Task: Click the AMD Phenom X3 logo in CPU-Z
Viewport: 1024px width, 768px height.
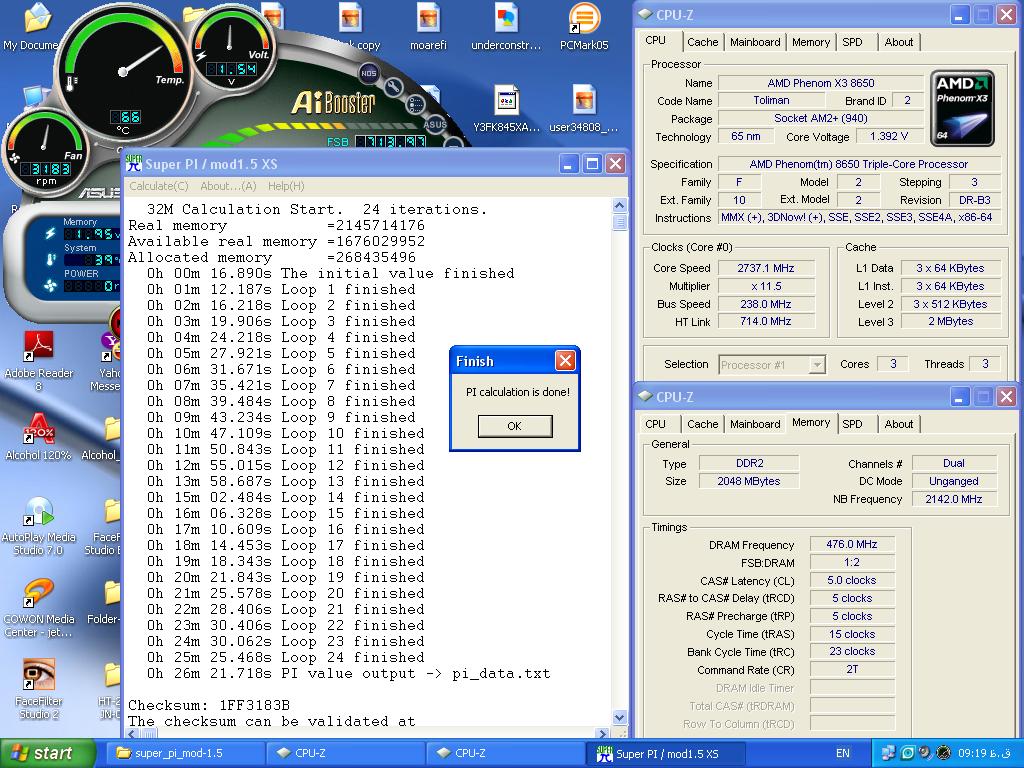Action: coord(962,108)
